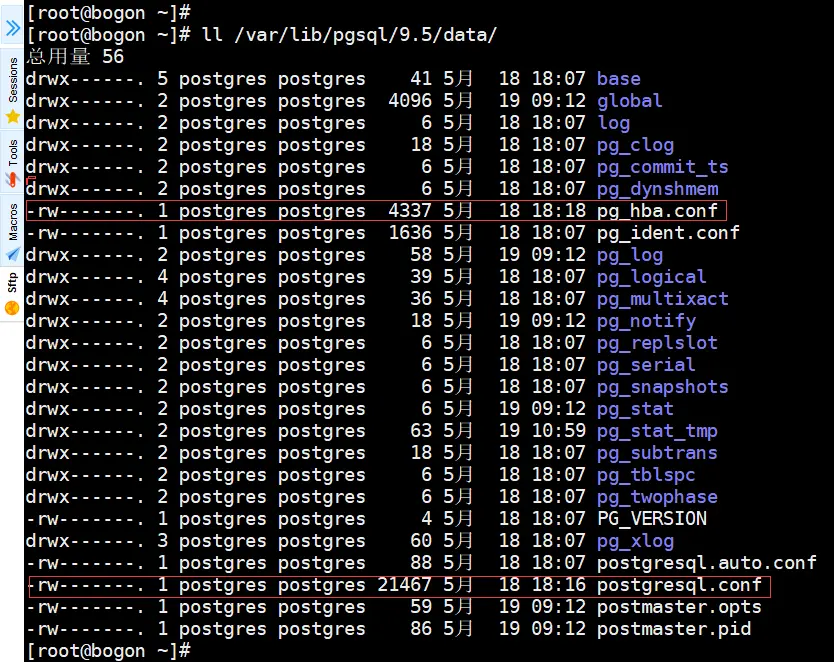
Task: Select the 'pg_clog' directory name
Action: 635,145
